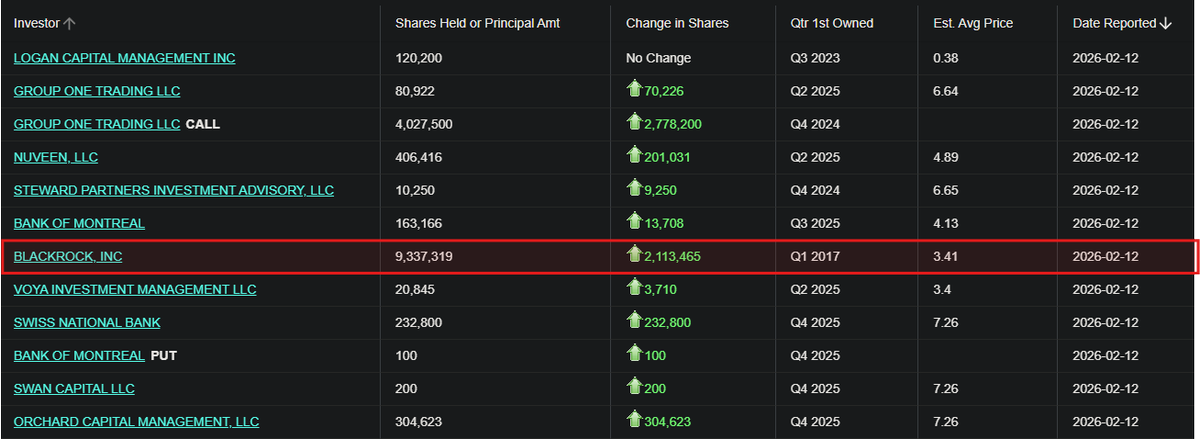Select the 9,337,319 shares cell
The height and width of the screenshot is (439, 1200).
[x=425, y=257]
